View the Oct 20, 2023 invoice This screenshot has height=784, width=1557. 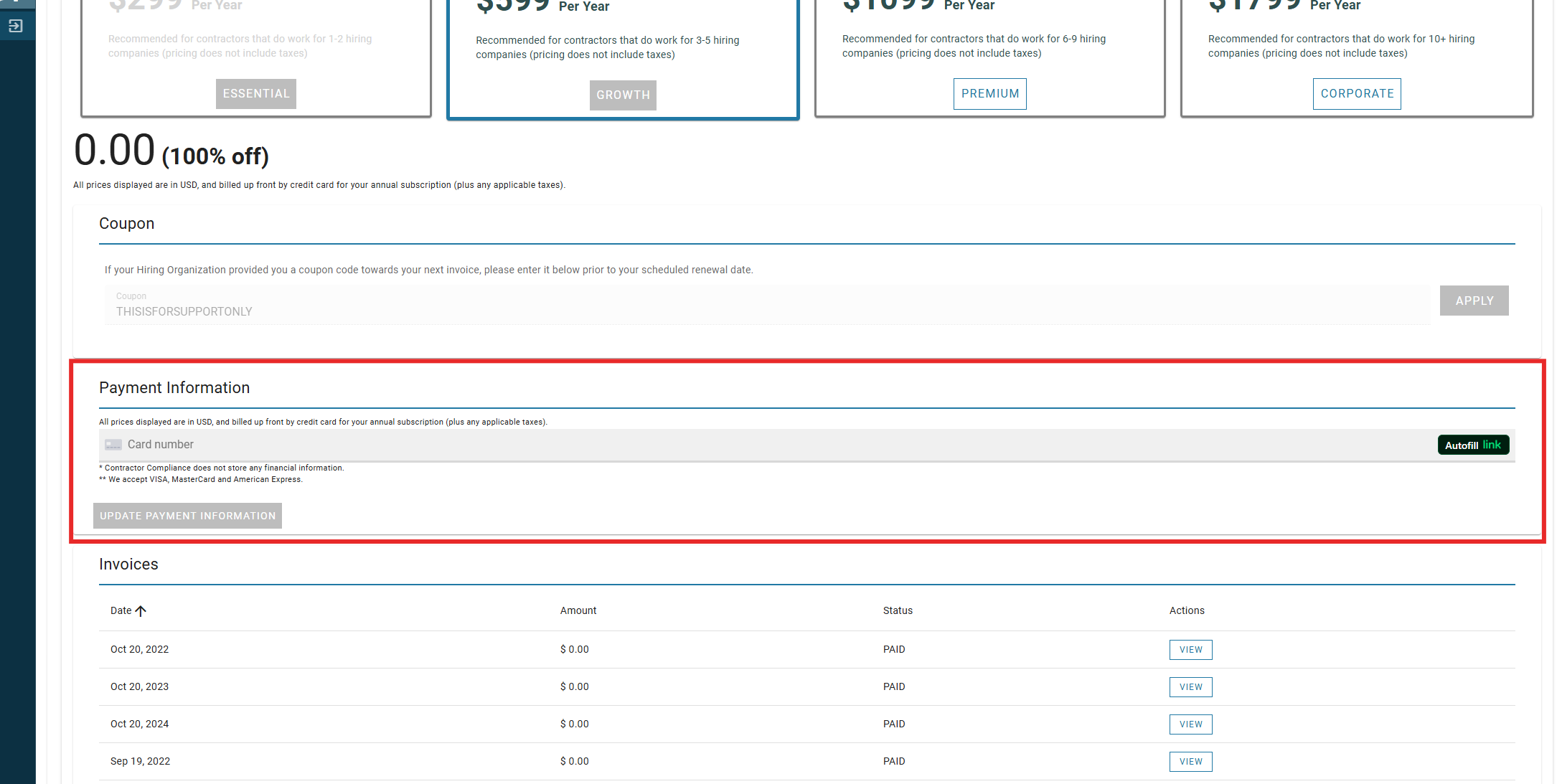pyautogui.click(x=1190, y=687)
